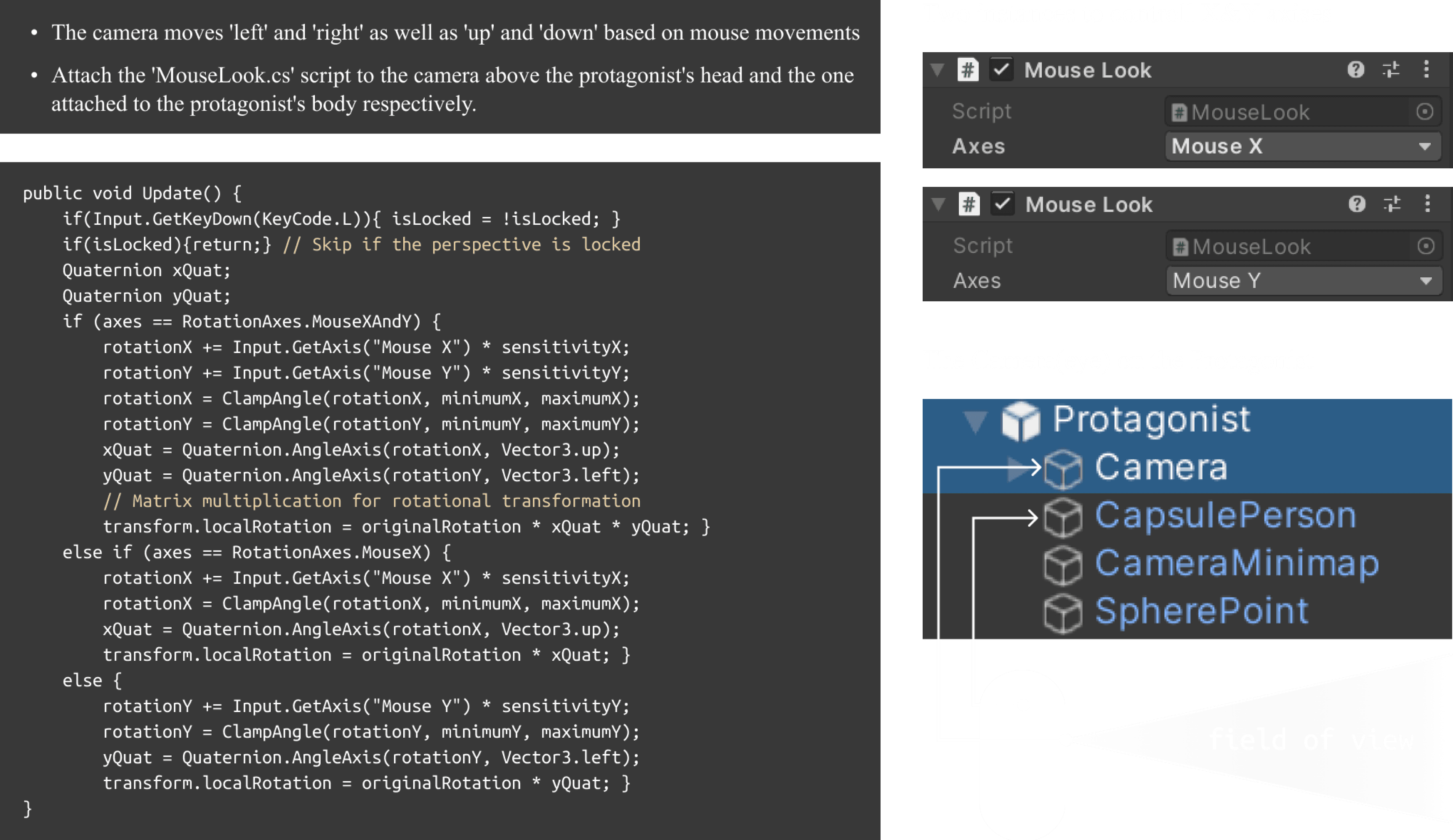1453x840 pixels.
Task: Click the 'Skip if the perspective is locked' comment
Action: (462, 245)
